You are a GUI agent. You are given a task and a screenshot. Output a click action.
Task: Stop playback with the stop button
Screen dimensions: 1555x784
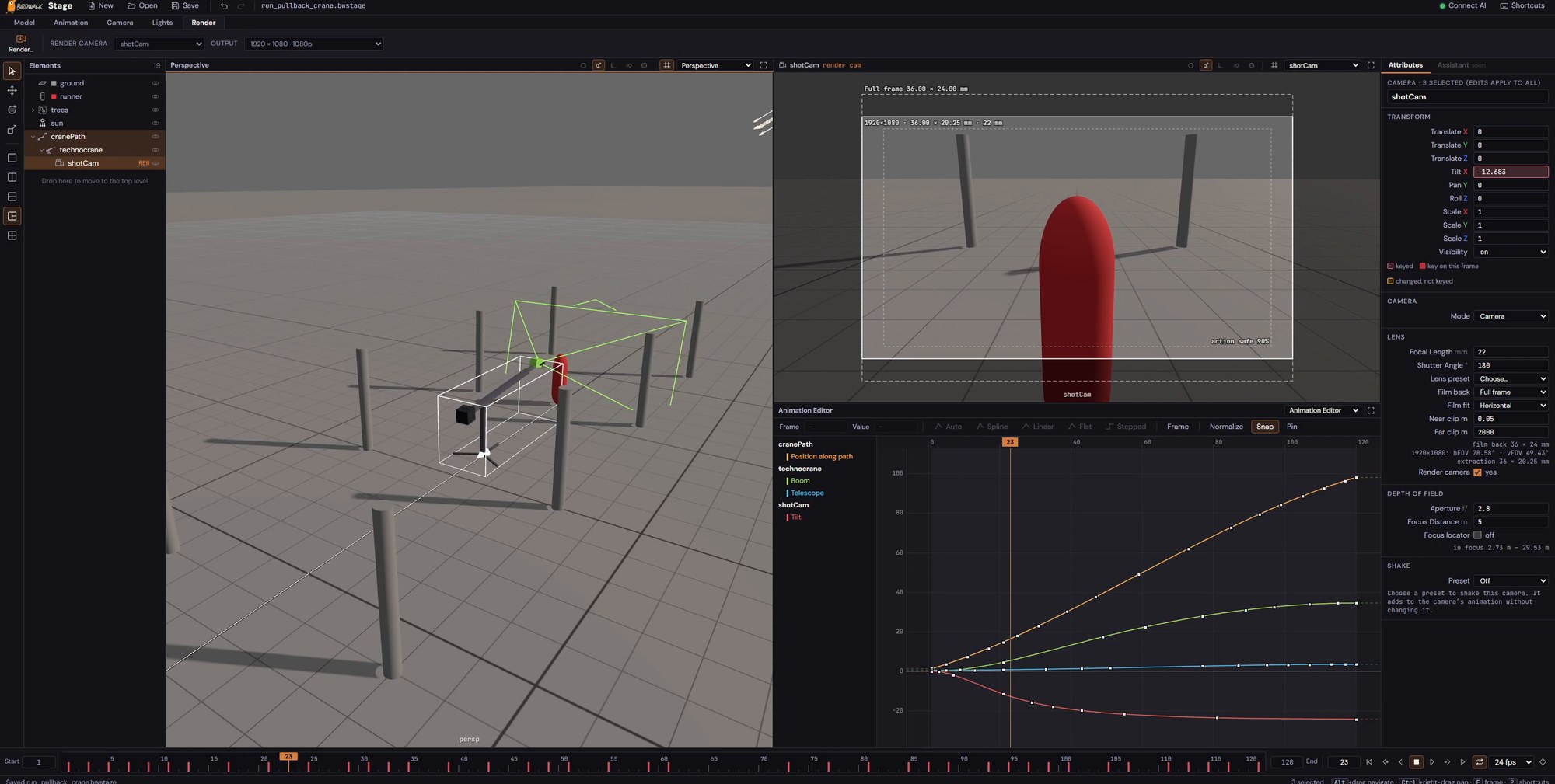[1417, 762]
